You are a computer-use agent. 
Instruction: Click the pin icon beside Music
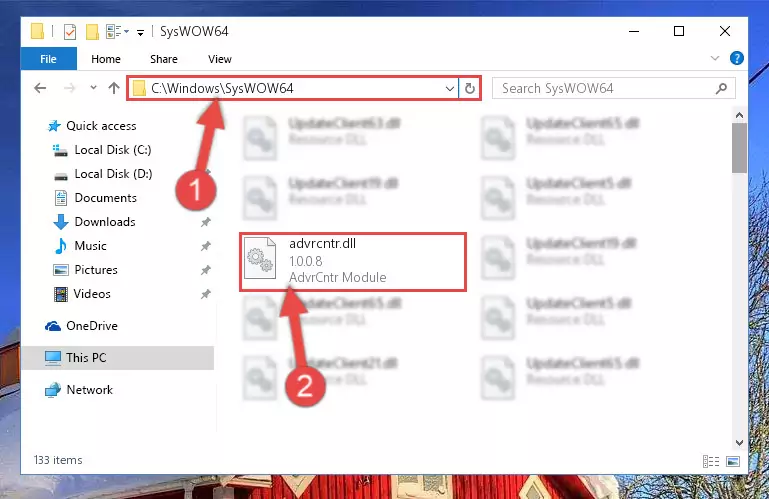(205, 246)
